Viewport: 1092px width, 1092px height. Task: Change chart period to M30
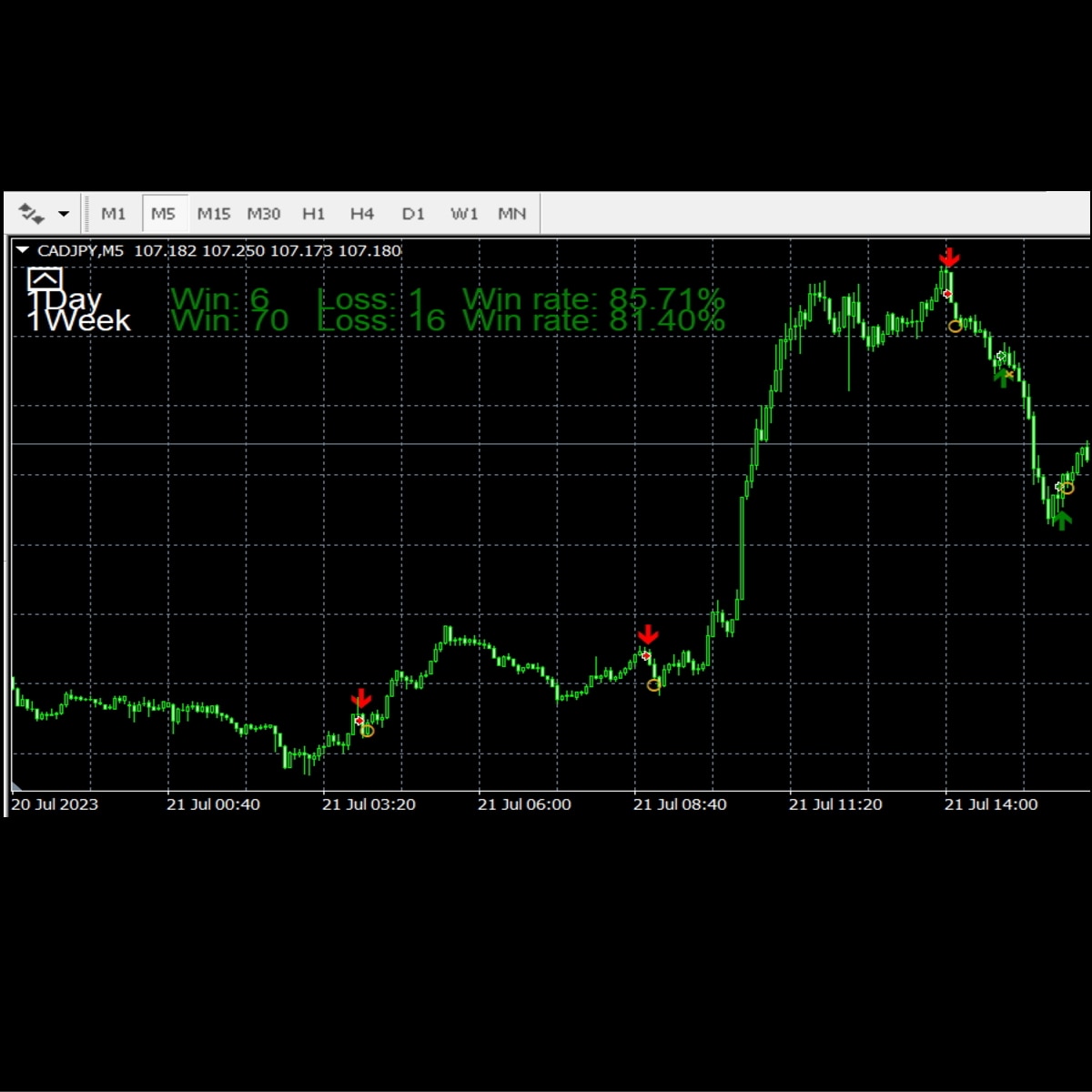(x=264, y=214)
